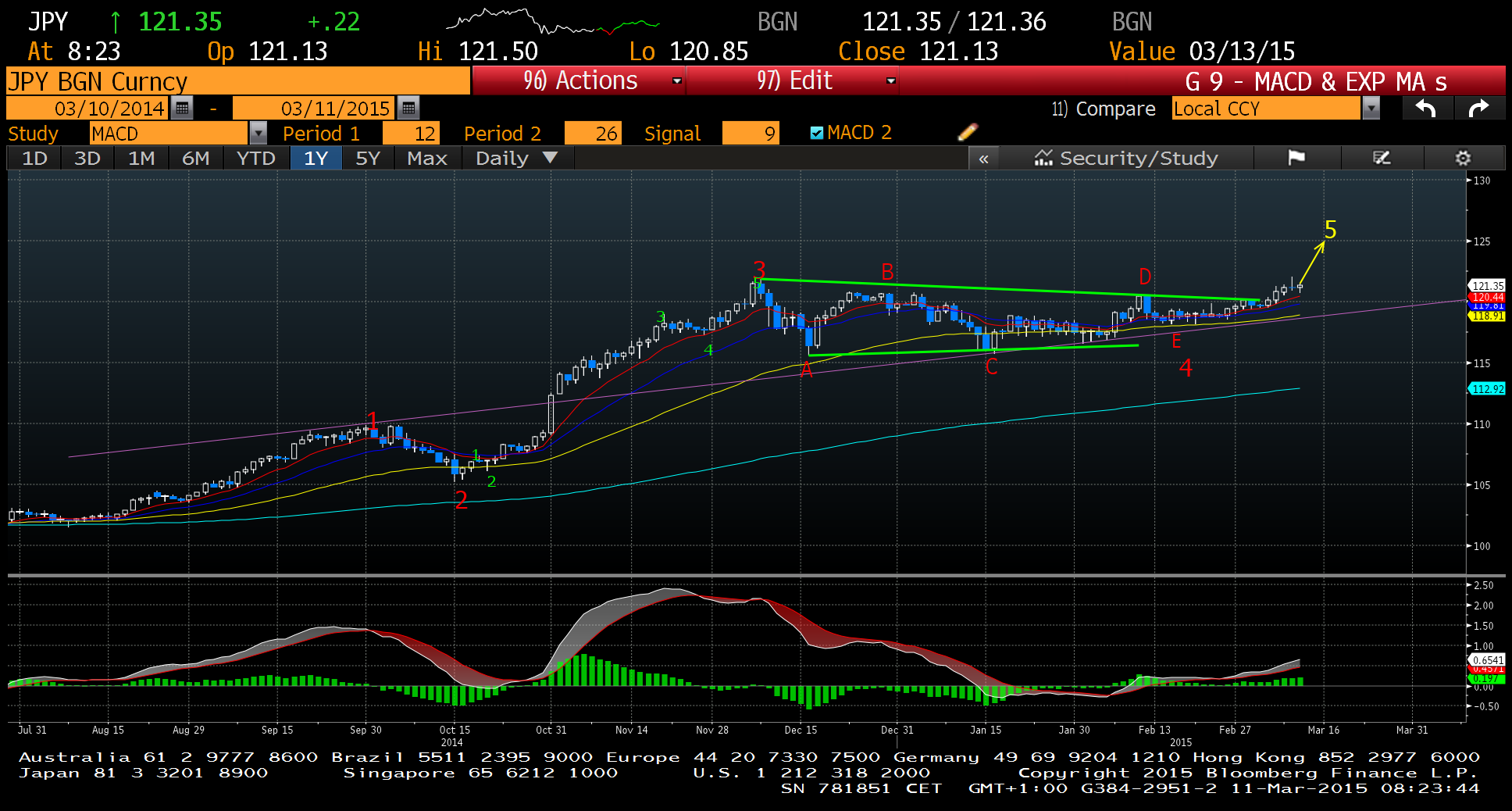Viewport: 1512px width, 811px height.
Task: Click the 11) Compare link
Action: point(1103,109)
